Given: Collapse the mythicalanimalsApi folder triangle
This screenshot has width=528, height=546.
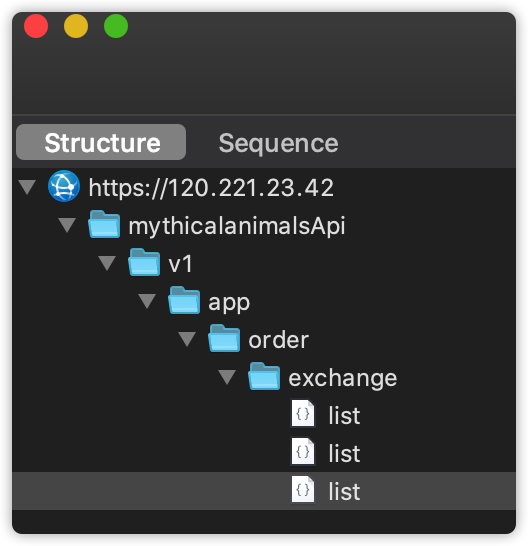Looking at the screenshot, I should click(x=67, y=225).
